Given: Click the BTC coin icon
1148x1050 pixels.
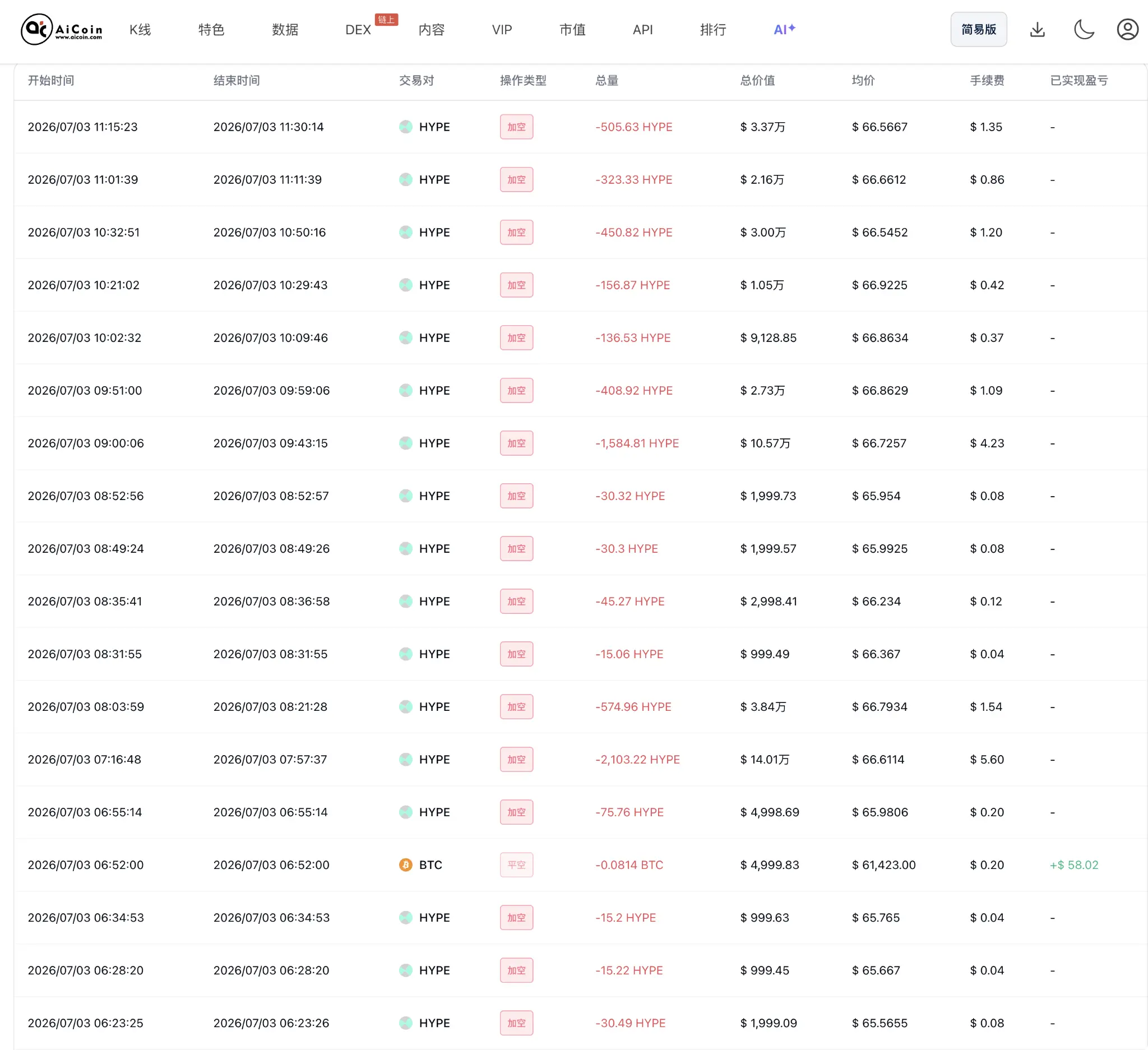Looking at the screenshot, I should point(405,864).
